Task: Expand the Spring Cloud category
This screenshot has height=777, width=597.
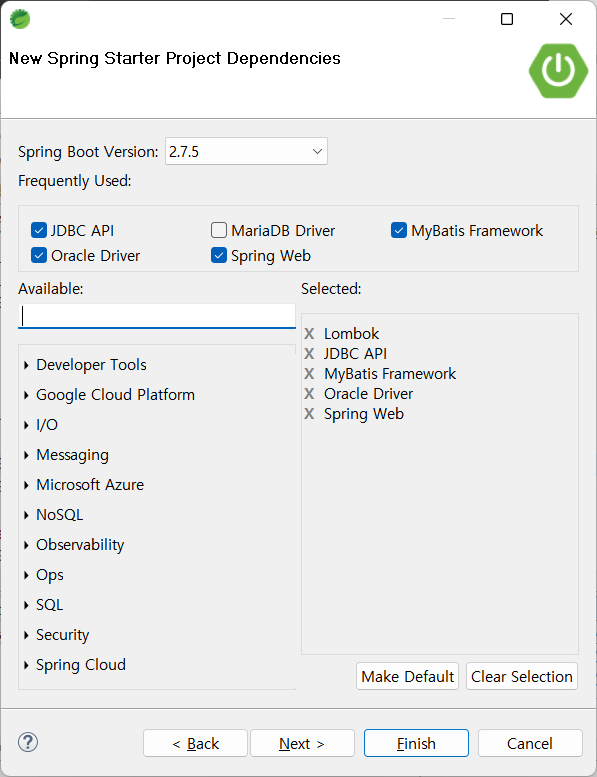Action: click(26, 665)
